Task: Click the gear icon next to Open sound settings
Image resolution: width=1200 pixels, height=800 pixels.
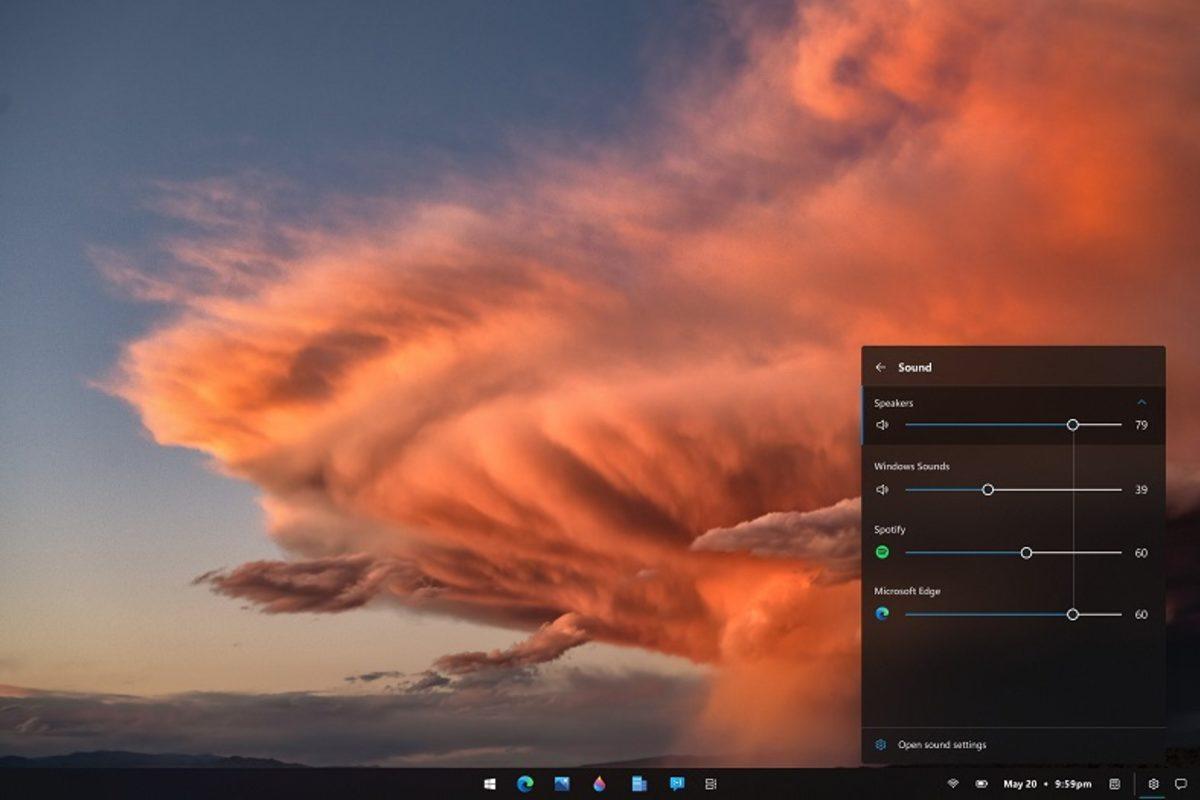Action: [881, 743]
